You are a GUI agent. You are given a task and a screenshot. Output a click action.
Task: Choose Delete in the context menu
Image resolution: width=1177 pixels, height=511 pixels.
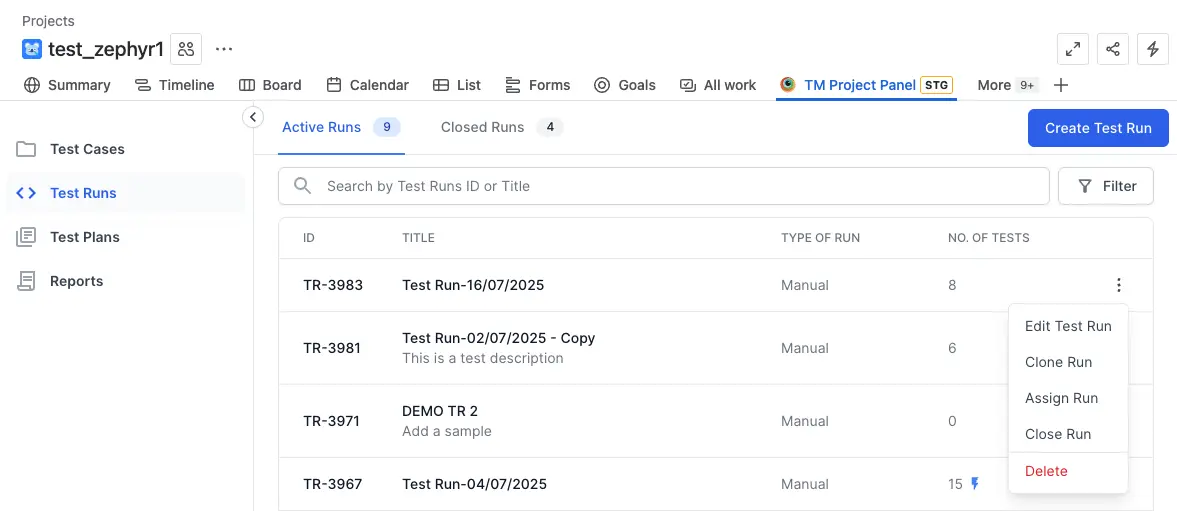(1046, 471)
